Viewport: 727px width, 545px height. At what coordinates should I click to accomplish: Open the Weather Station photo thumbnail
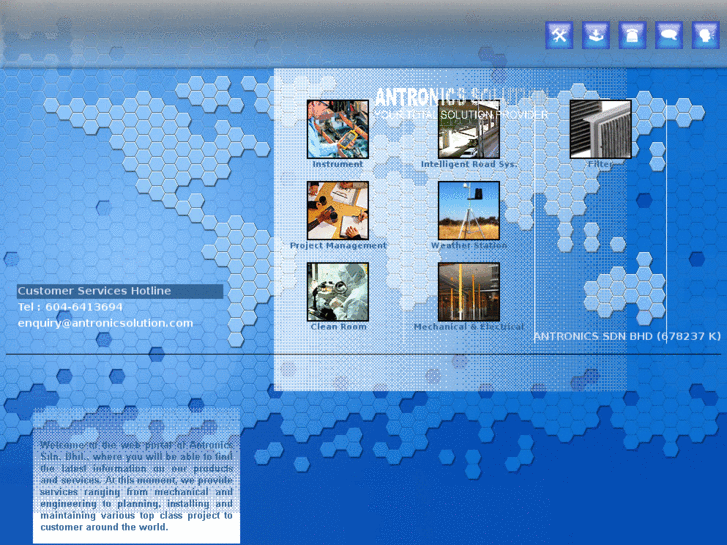pos(469,211)
